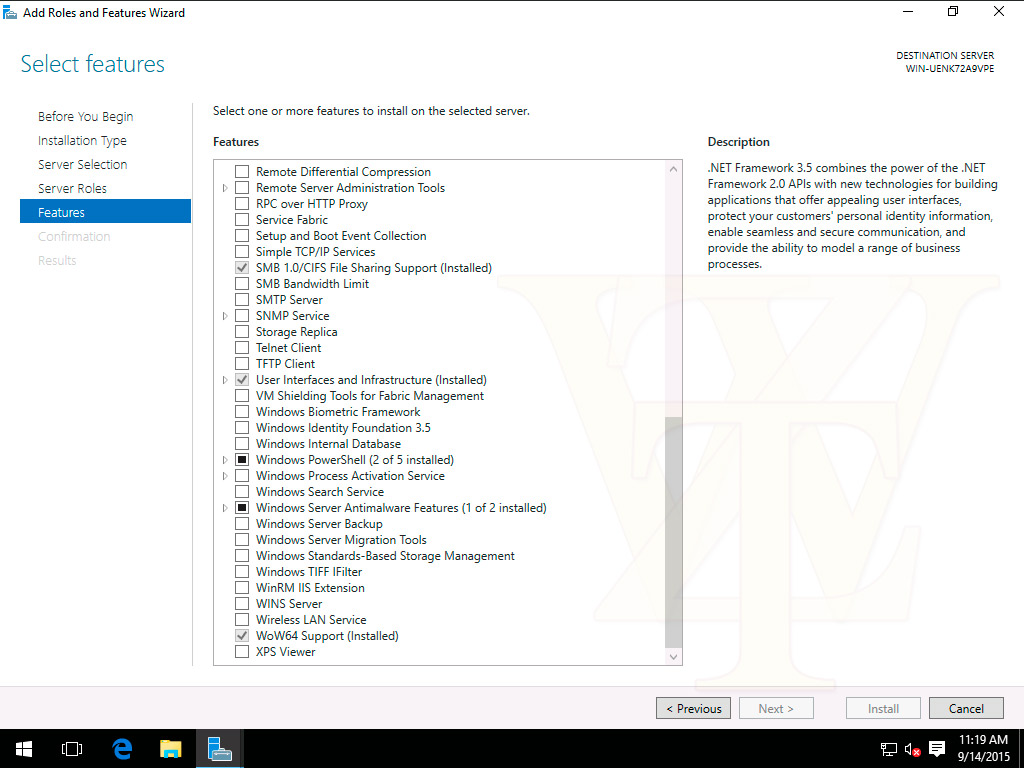
Task: Tick the XPS Viewer checkbox
Action: click(242, 652)
